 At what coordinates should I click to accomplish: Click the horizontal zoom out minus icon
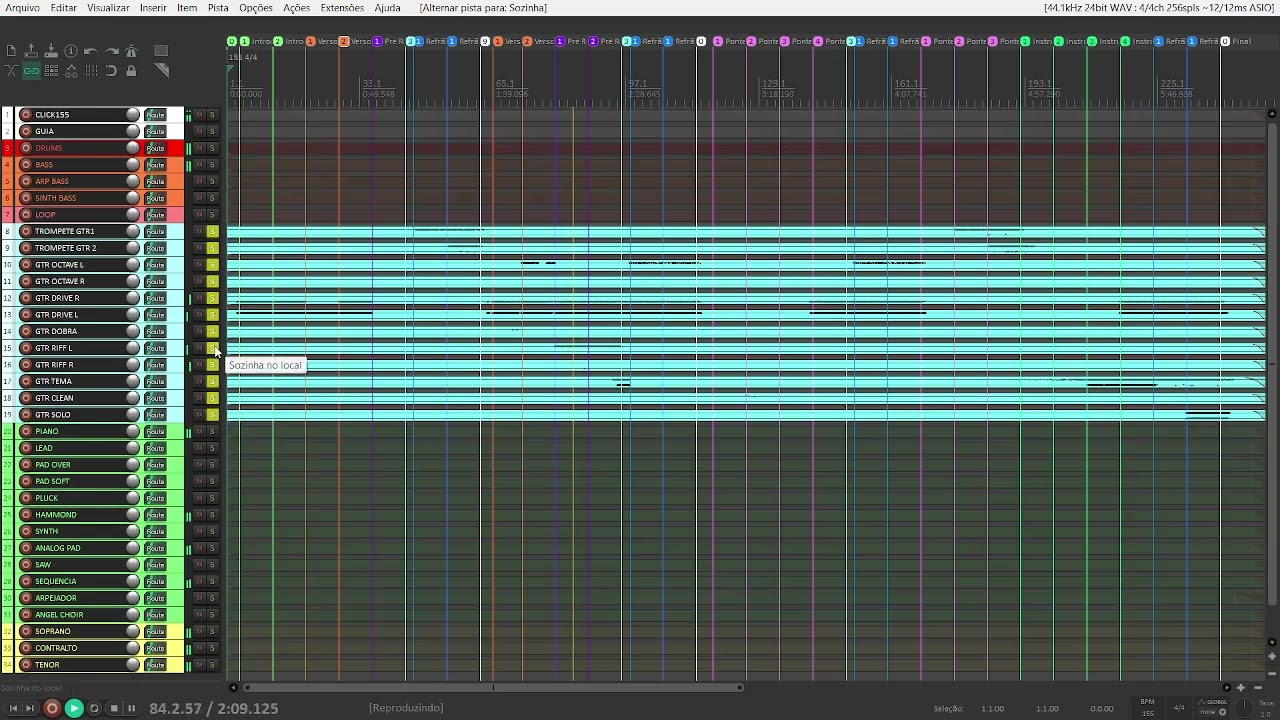pos(1257,687)
